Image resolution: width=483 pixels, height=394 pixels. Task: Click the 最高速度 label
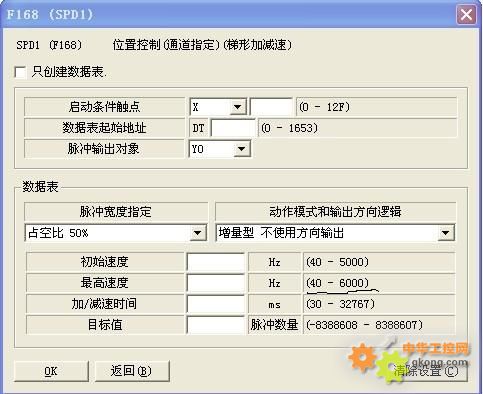tap(104, 283)
